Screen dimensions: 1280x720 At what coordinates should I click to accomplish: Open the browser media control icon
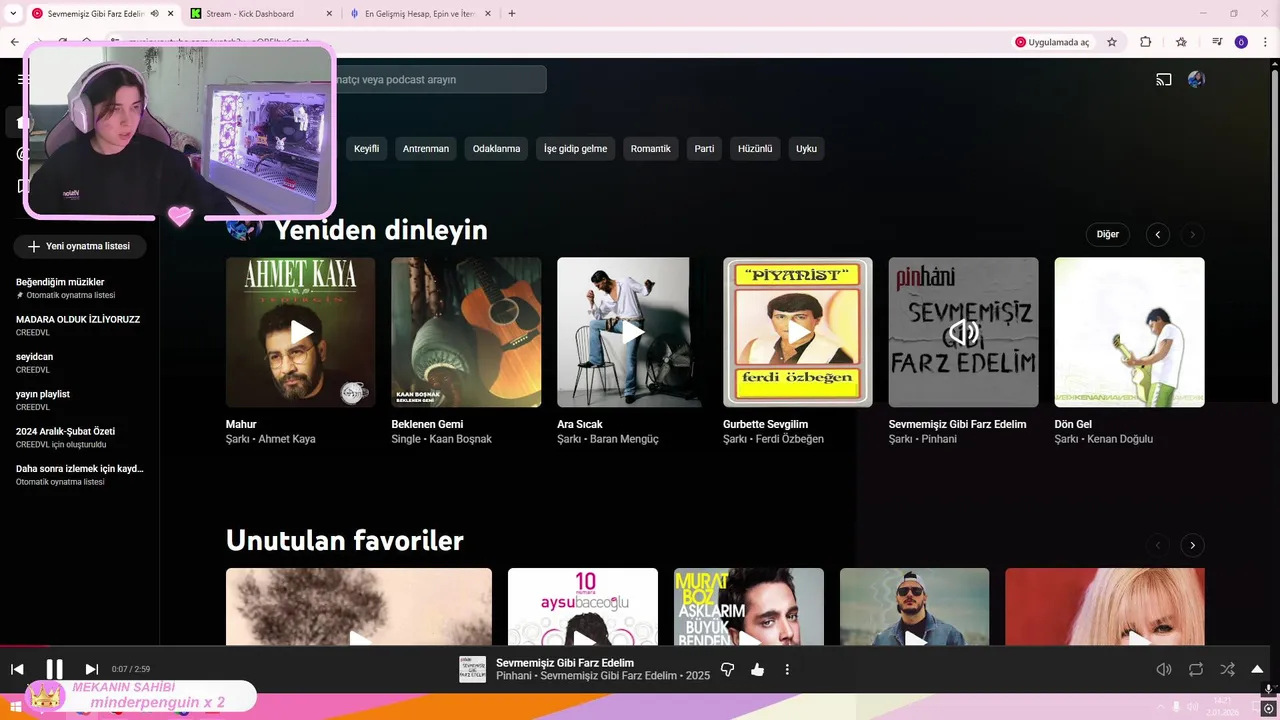click(1216, 42)
